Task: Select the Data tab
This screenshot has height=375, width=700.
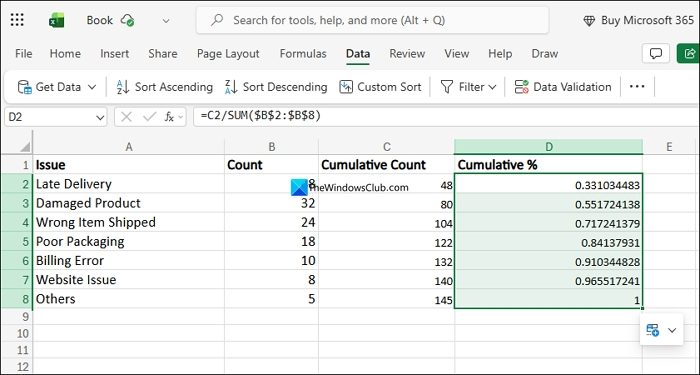Action: [358, 54]
